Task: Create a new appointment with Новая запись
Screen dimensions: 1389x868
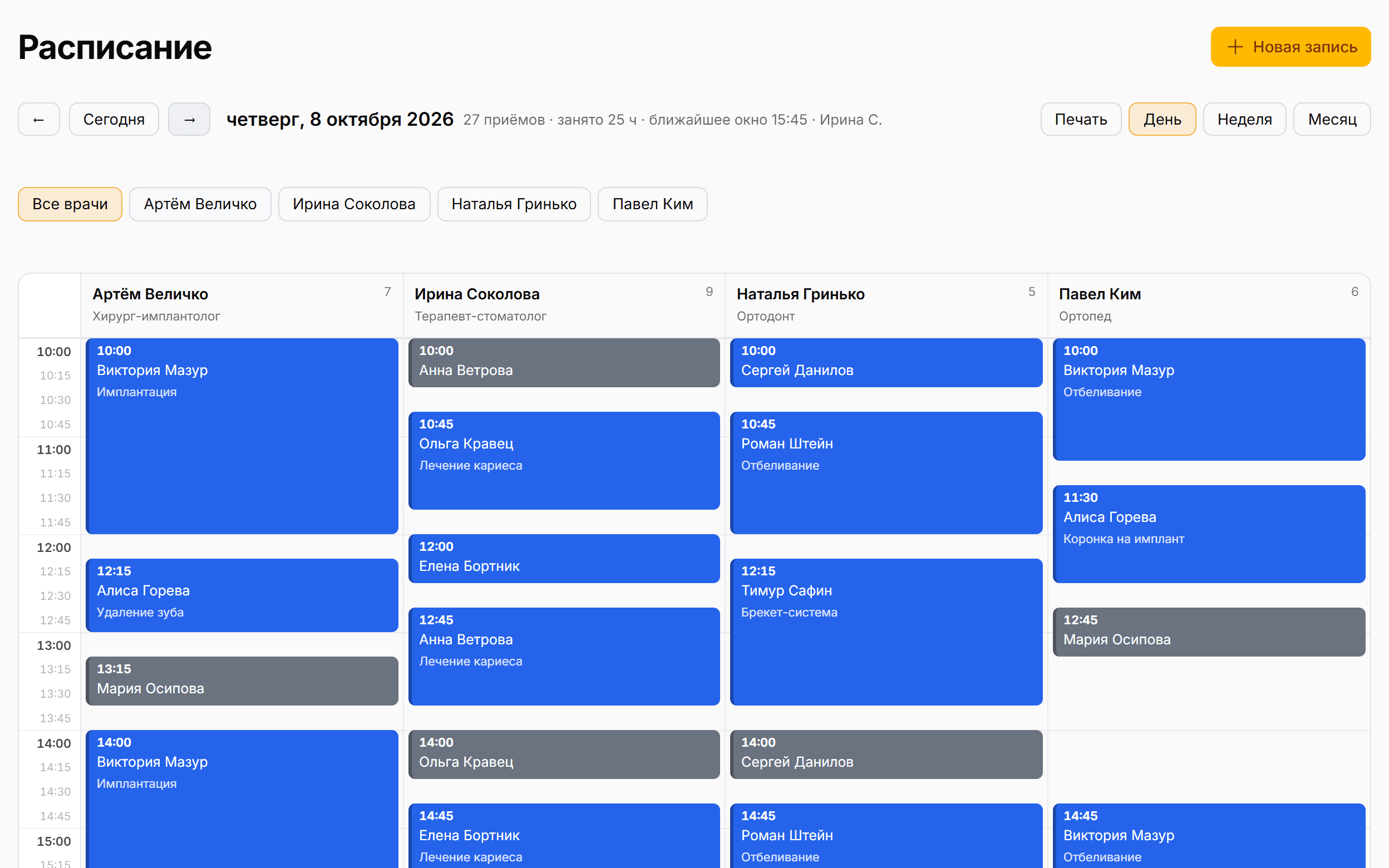Action: [1291, 47]
